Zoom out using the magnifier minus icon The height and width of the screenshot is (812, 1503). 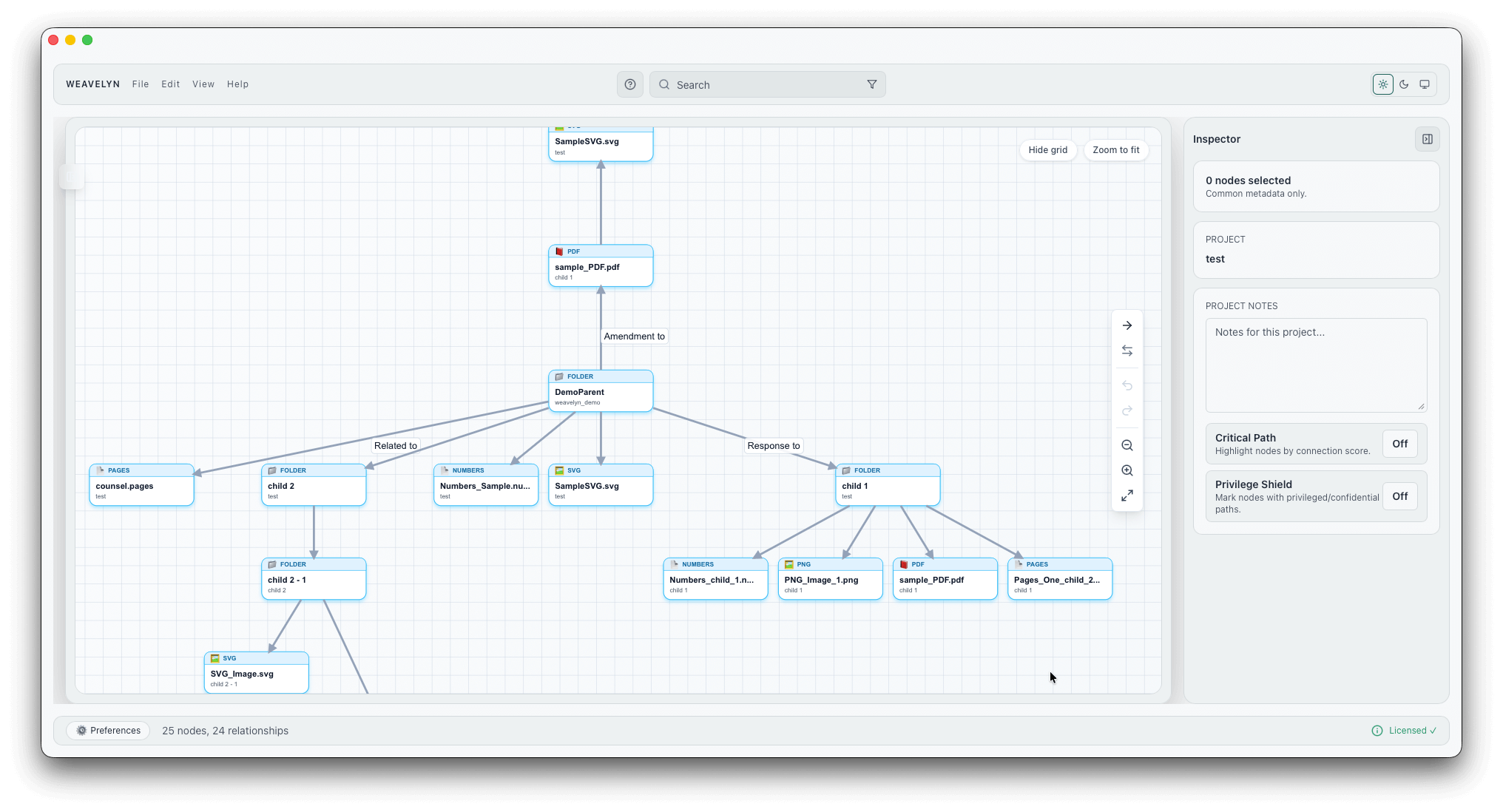coord(1127,445)
